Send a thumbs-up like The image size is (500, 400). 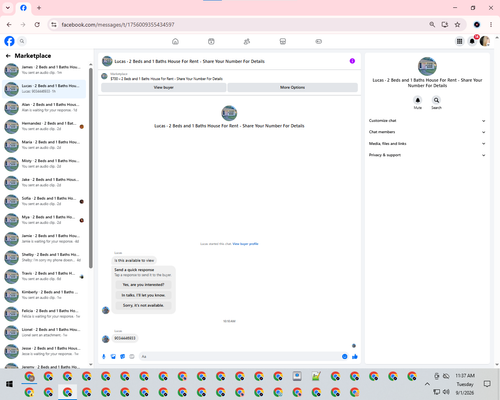pyautogui.click(x=355, y=357)
